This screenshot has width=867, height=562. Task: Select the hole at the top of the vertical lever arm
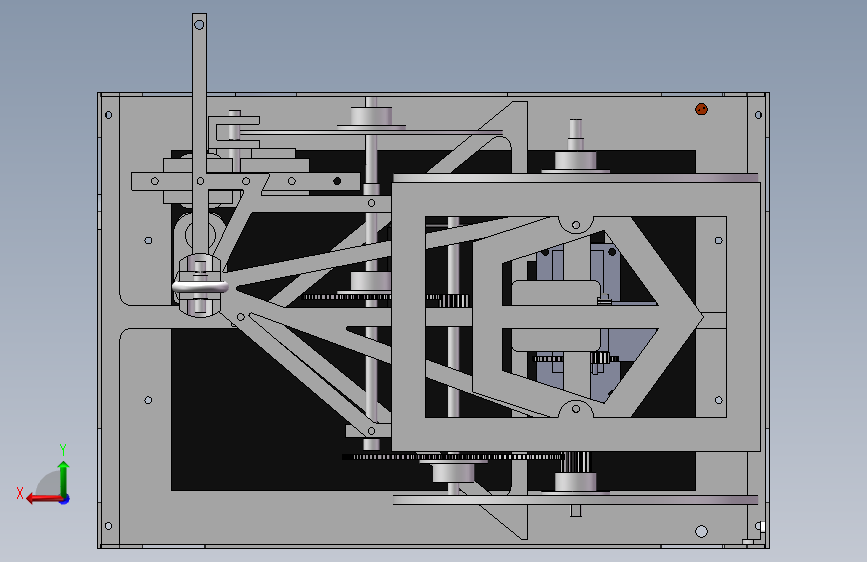(x=199, y=24)
